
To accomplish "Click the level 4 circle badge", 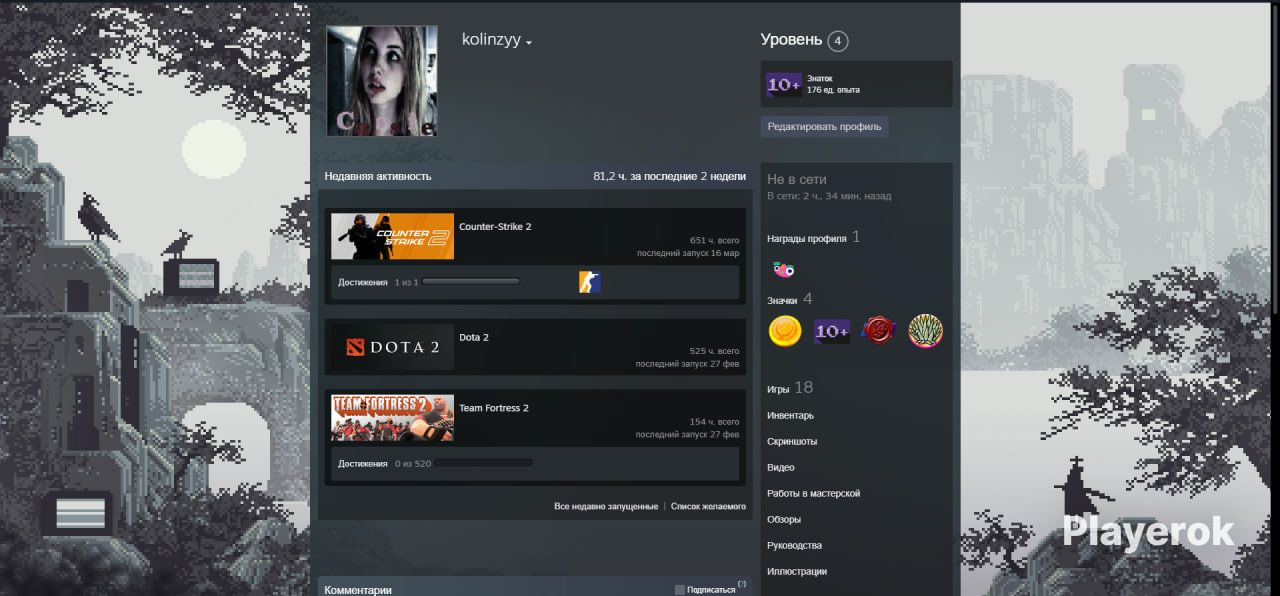I will point(838,41).
